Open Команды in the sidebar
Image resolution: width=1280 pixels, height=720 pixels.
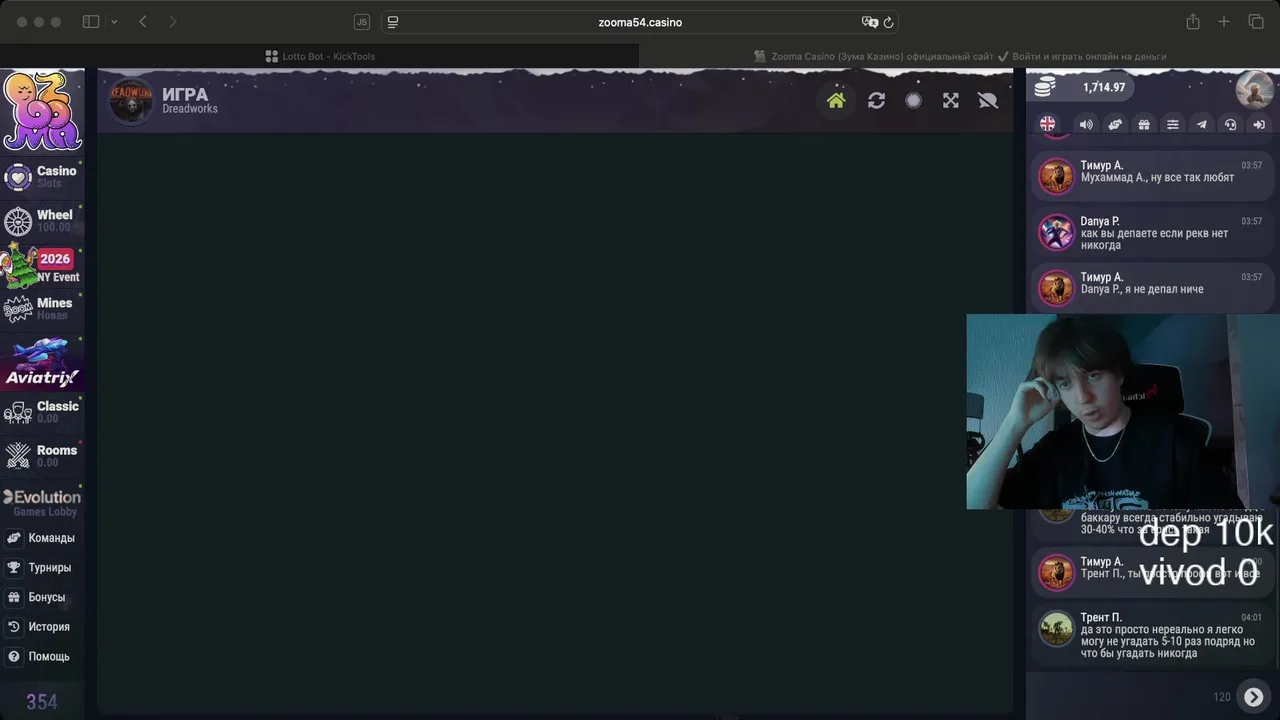[41, 538]
